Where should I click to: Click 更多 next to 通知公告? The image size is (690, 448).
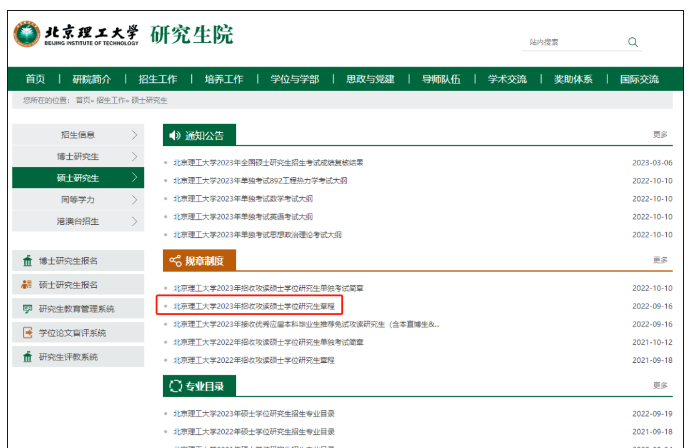(660, 134)
